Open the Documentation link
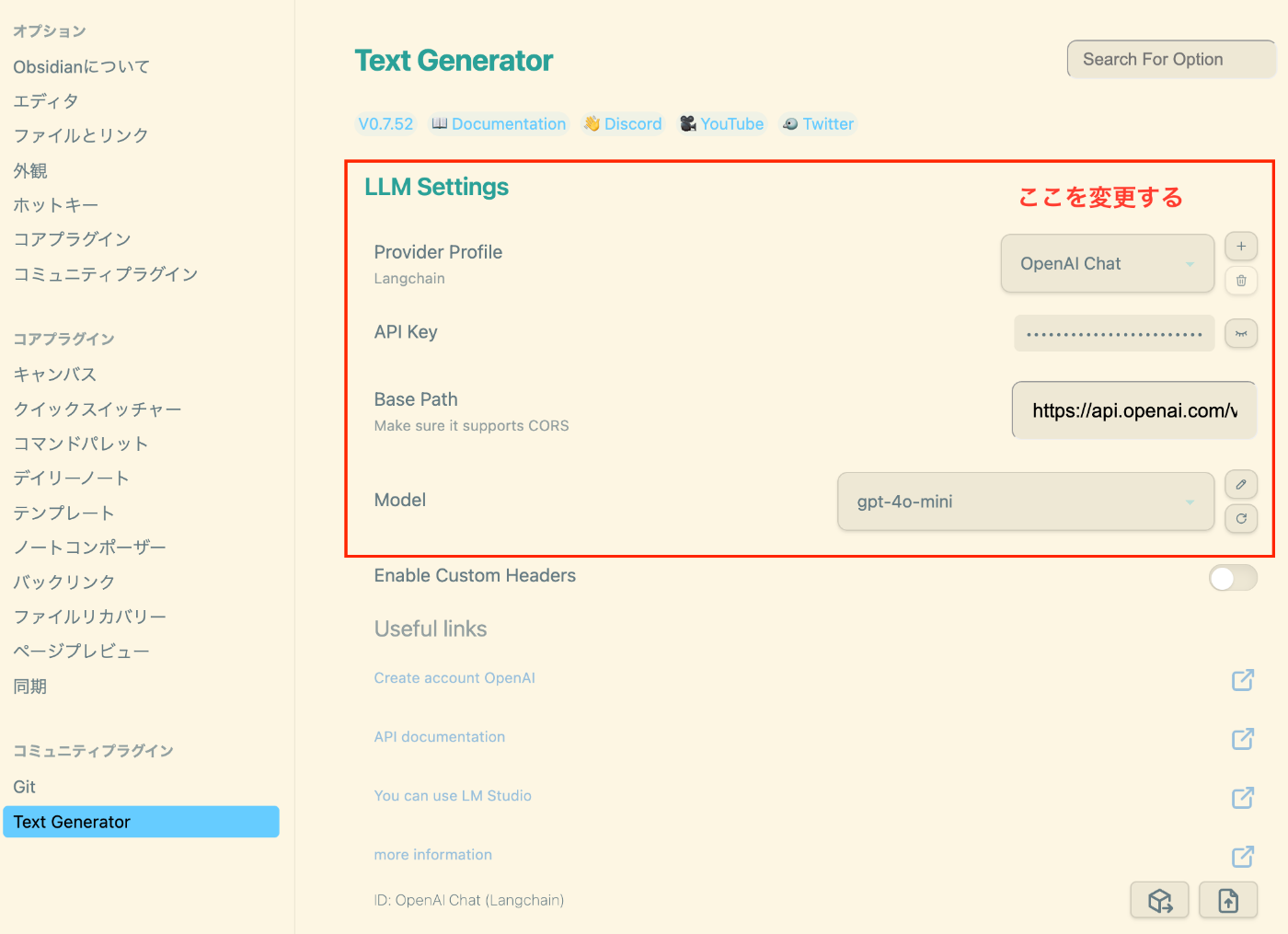Viewport: 1288px width, 934px height. (x=500, y=124)
